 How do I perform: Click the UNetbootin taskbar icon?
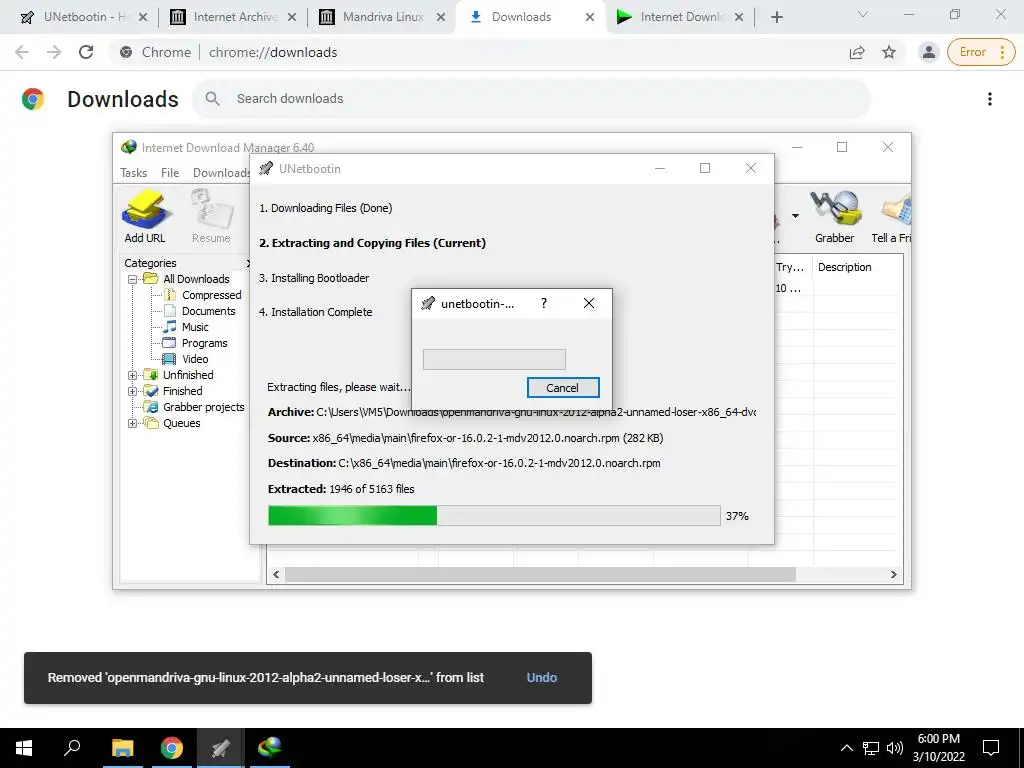[221, 748]
